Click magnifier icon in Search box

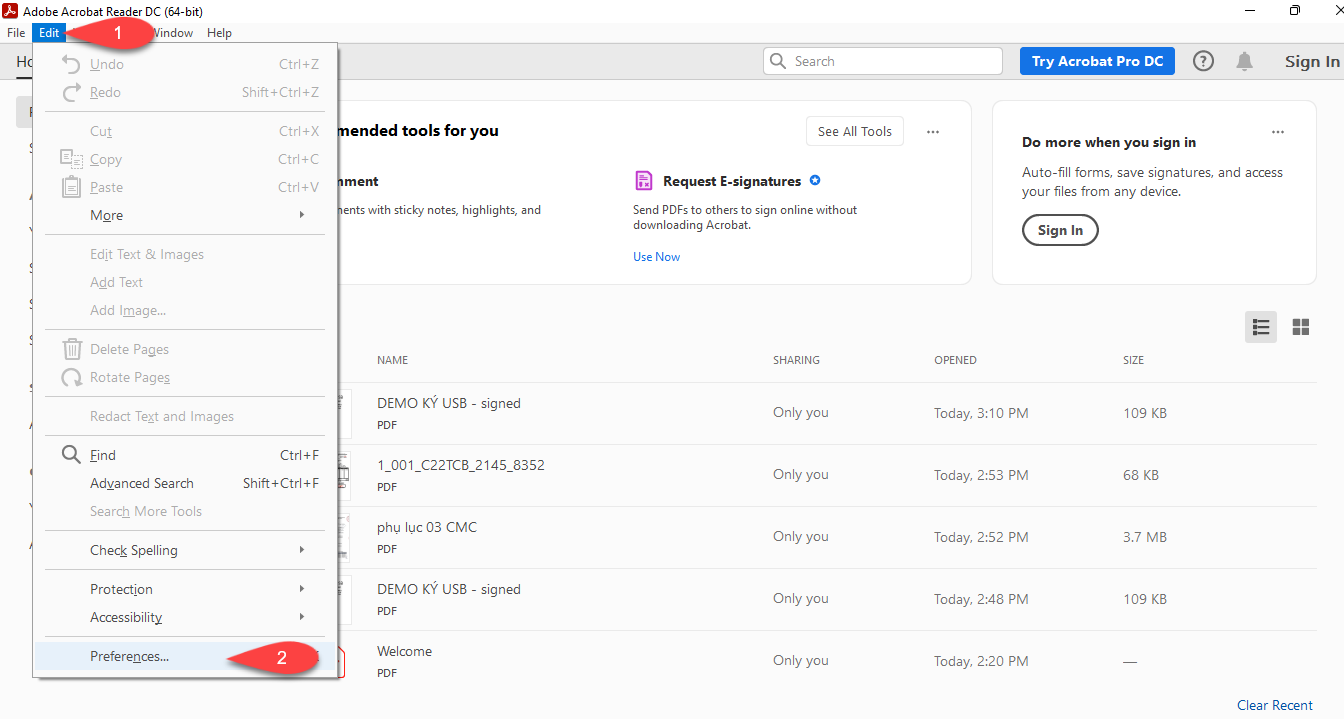[x=779, y=61]
